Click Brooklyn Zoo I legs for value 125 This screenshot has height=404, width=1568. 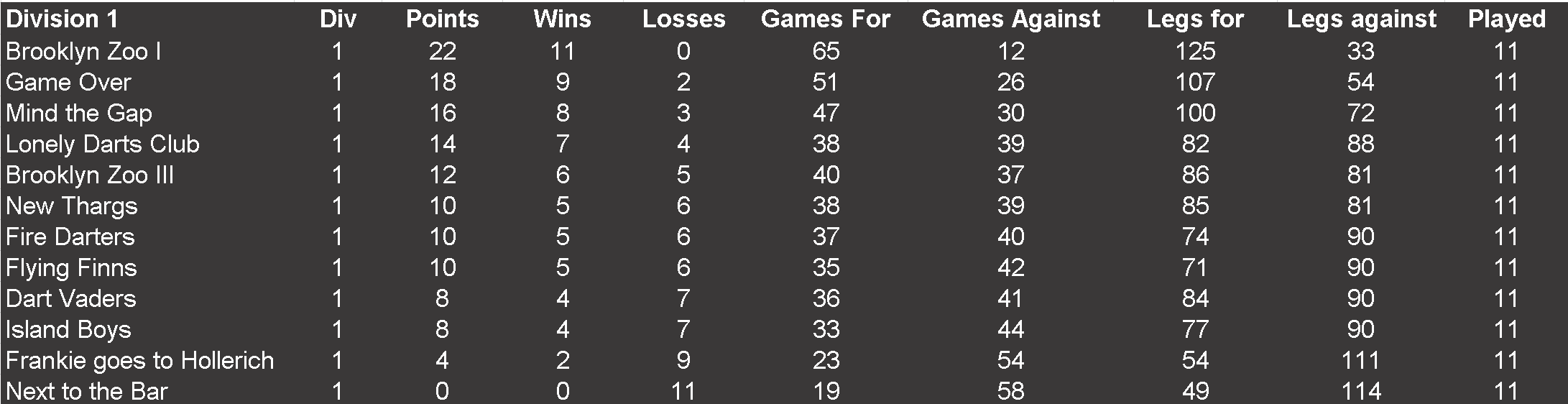(x=1195, y=51)
